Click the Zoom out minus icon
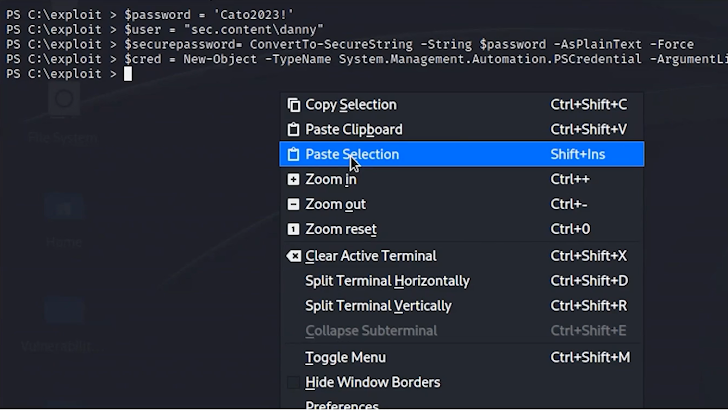This screenshot has height=410, width=728. click(293, 205)
